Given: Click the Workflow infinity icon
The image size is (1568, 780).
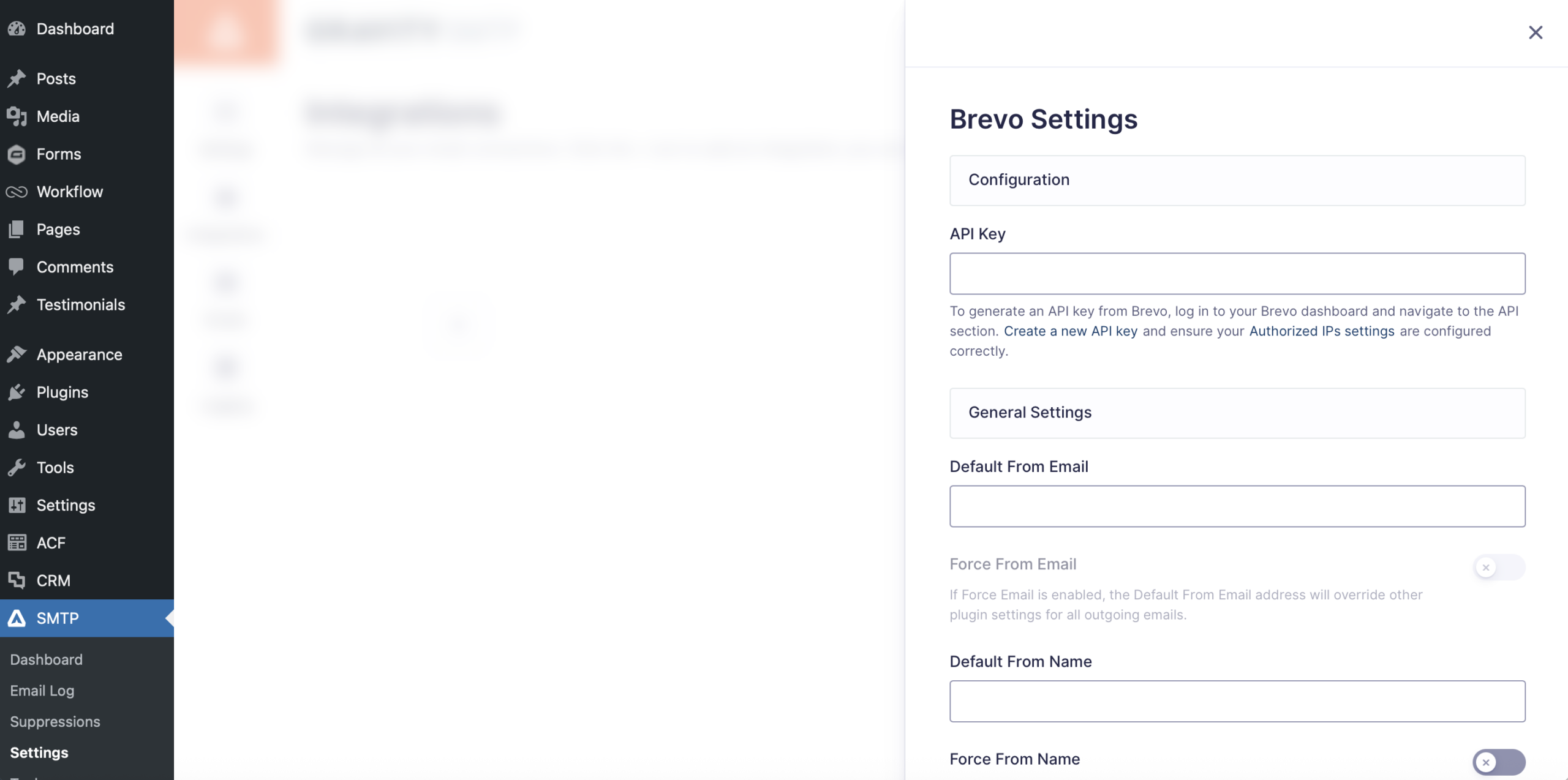Looking at the screenshot, I should click(x=17, y=192).
